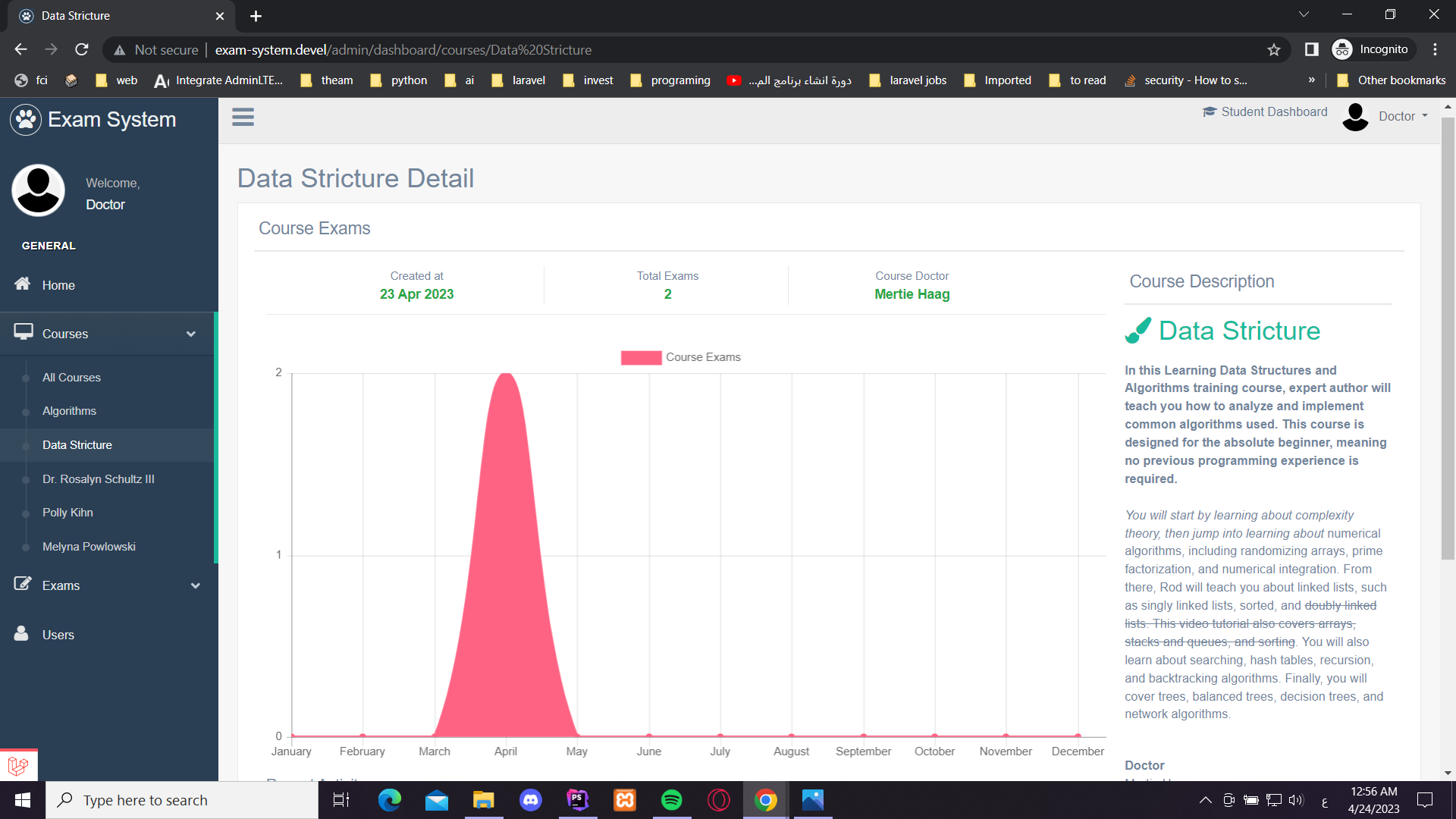Expand the Exams sidebar menu
This screenshot has width=1456, height=819.
click(108, 585)
